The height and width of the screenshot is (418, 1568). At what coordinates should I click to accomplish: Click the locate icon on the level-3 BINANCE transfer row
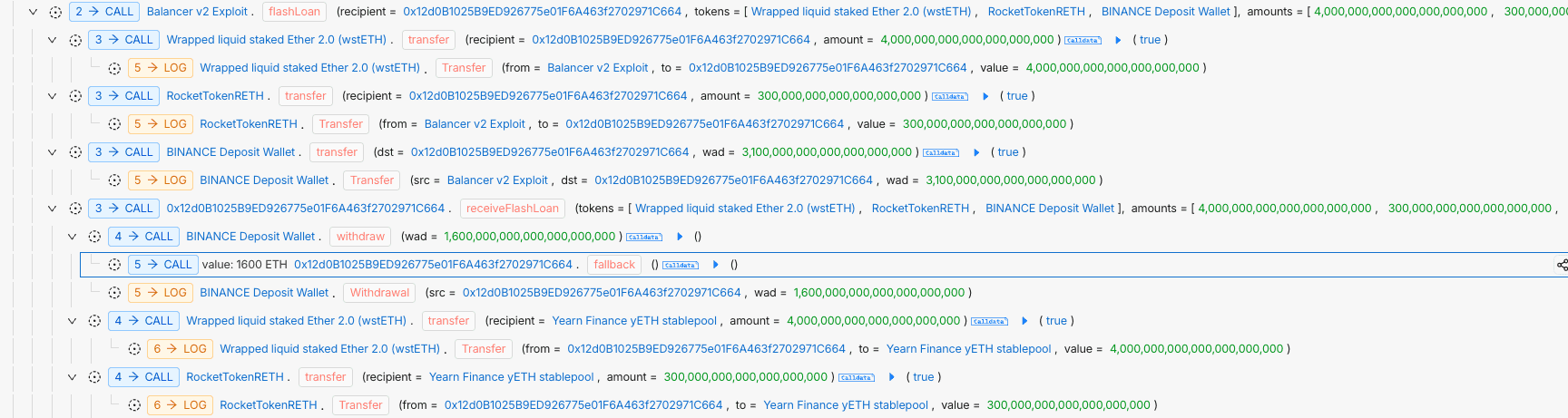pyautogui.click(x=75, y=152)
